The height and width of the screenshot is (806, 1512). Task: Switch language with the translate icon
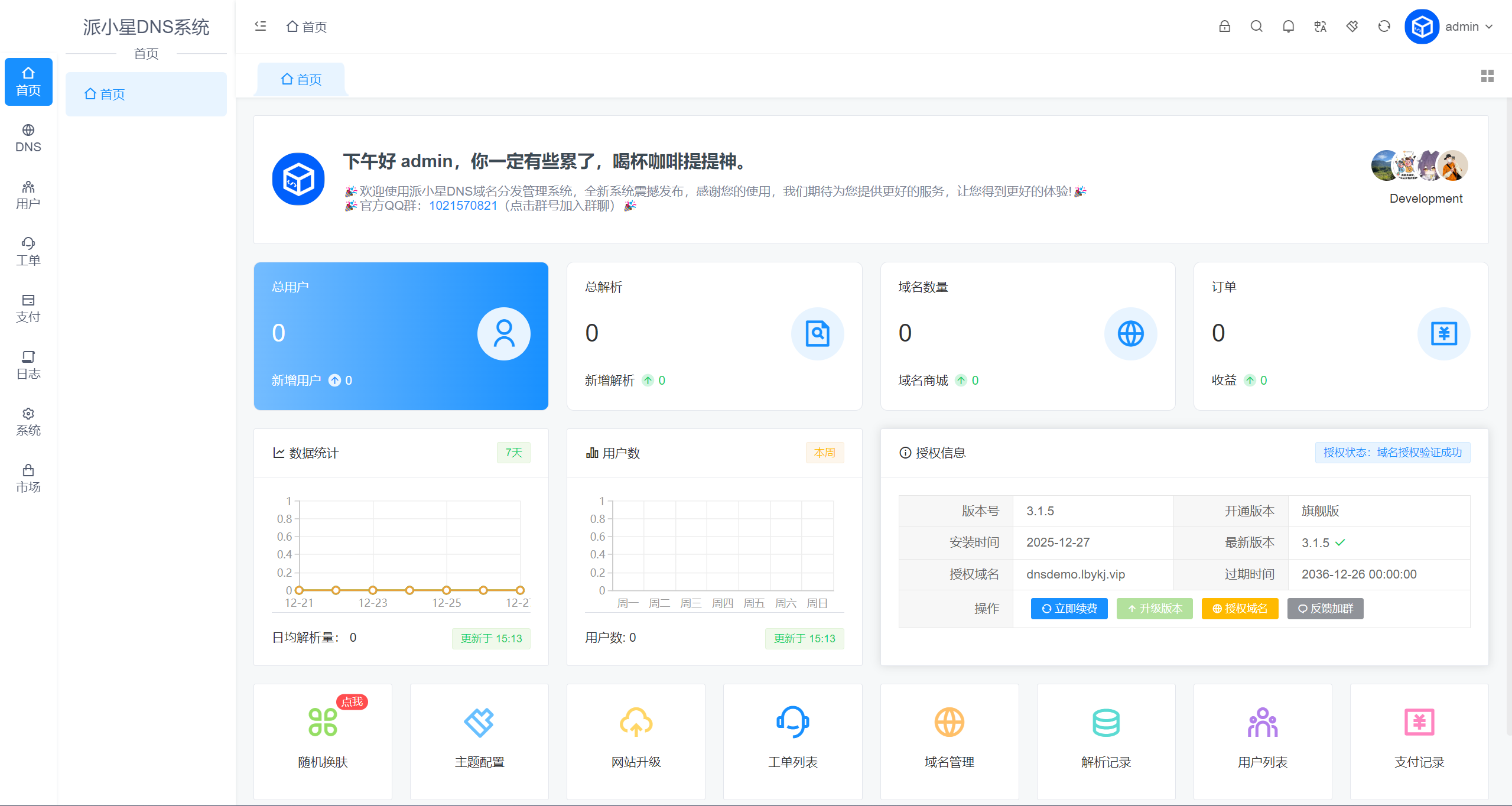[x=1320, y=27]
